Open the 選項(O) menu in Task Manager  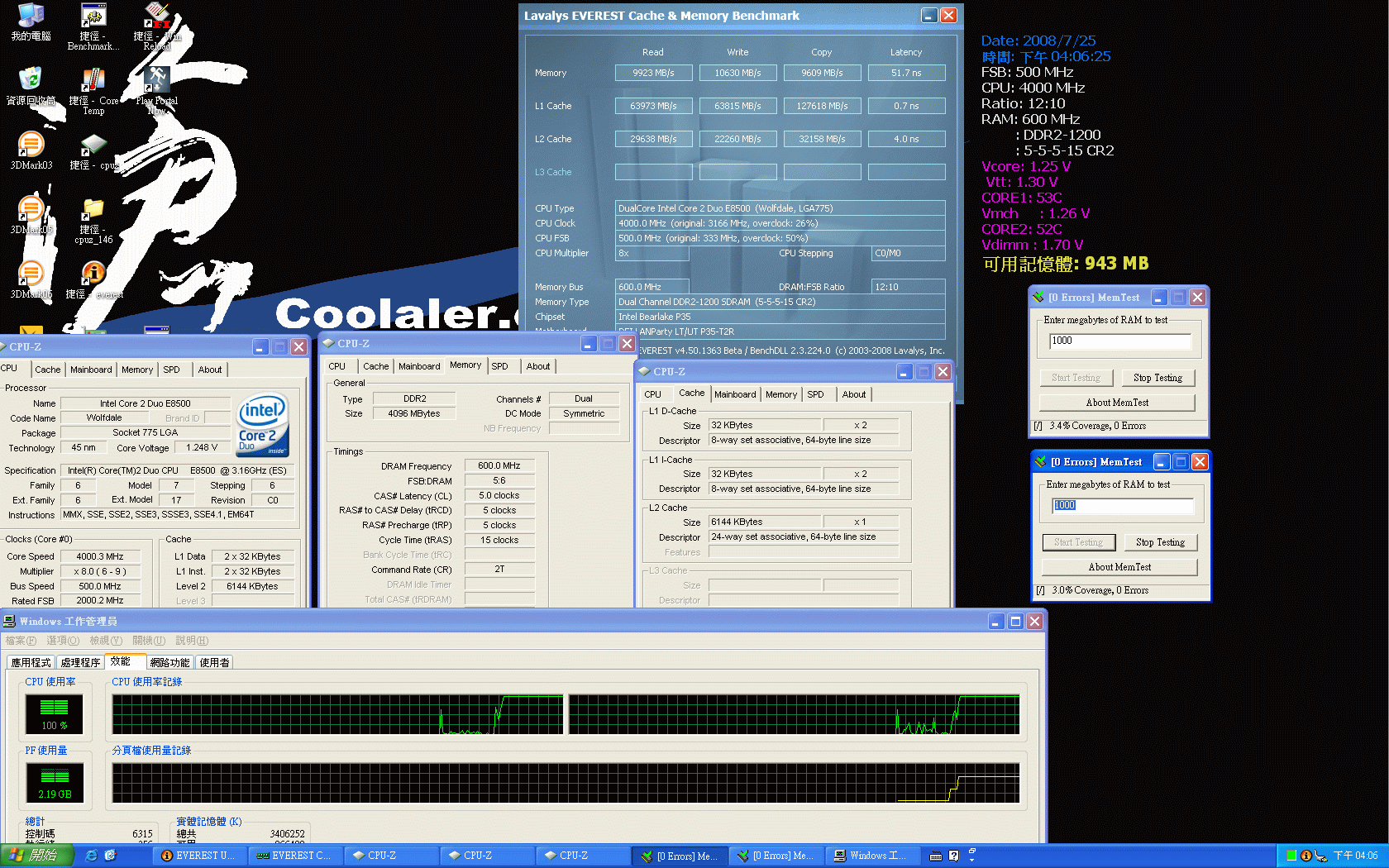coord(63,641)
